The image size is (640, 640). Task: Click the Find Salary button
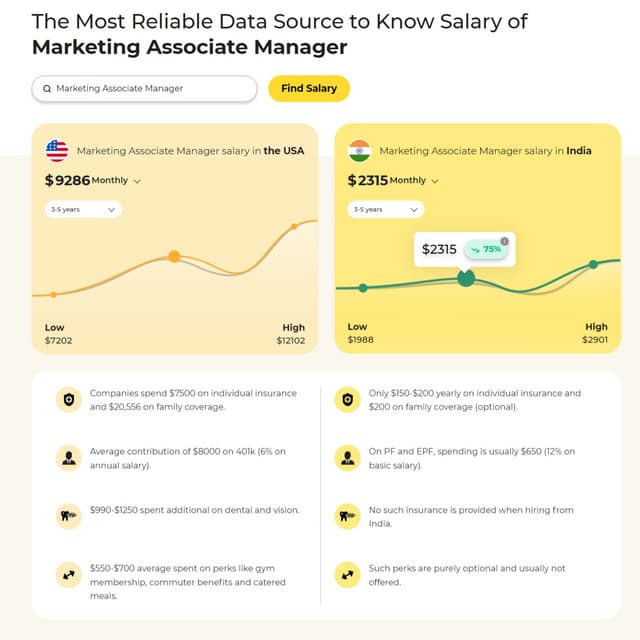[309, 89]
